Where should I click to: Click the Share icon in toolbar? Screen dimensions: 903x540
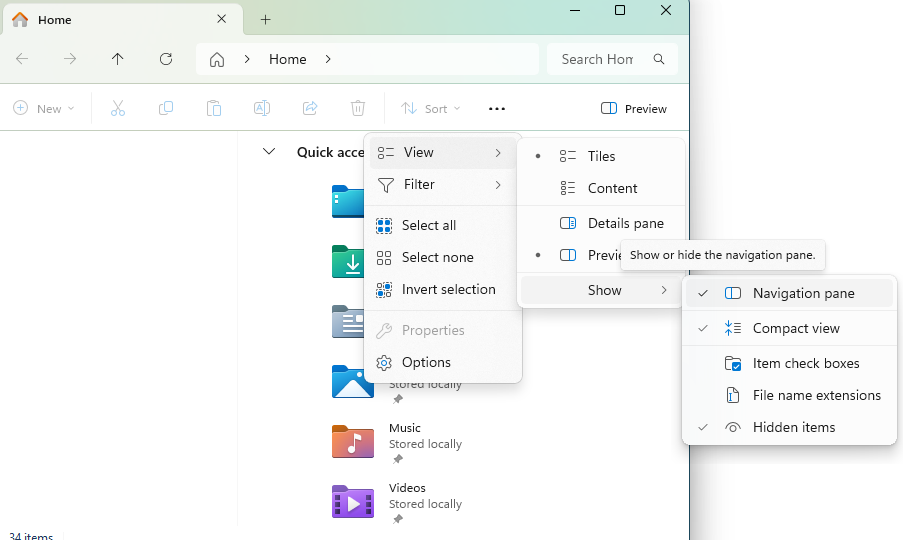click(310, 108)
